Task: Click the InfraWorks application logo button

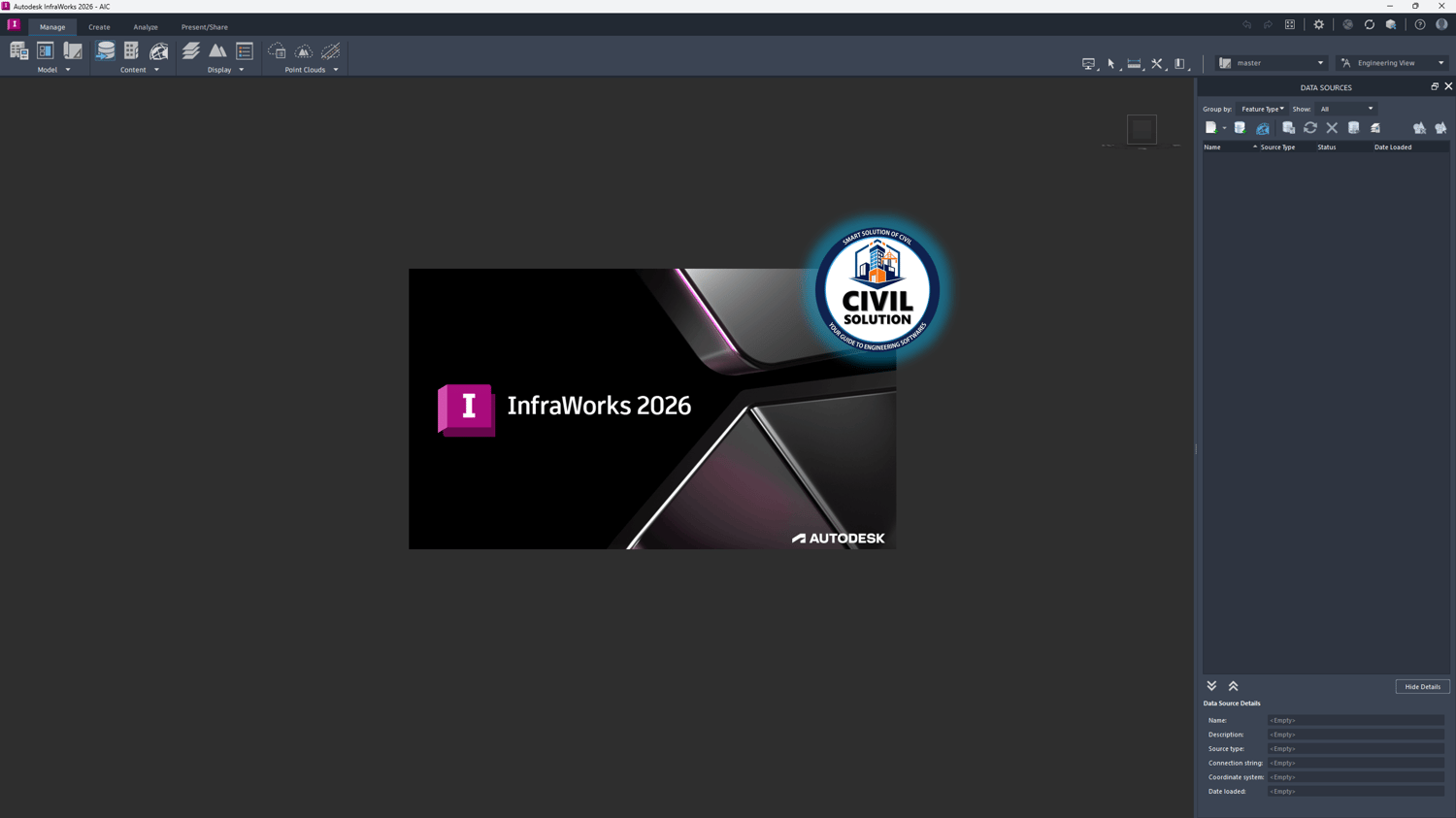Action: pyautogui.click(x=14, y=25)
